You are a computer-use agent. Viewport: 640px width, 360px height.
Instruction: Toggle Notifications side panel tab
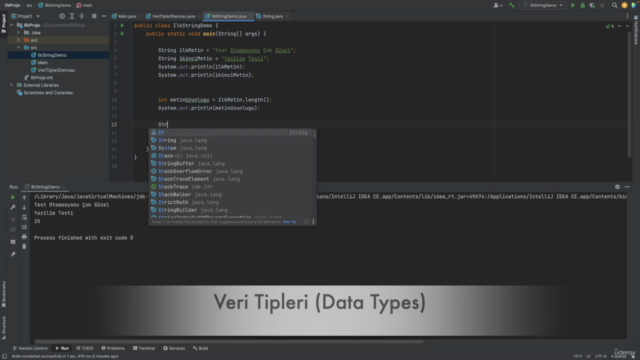636,30
